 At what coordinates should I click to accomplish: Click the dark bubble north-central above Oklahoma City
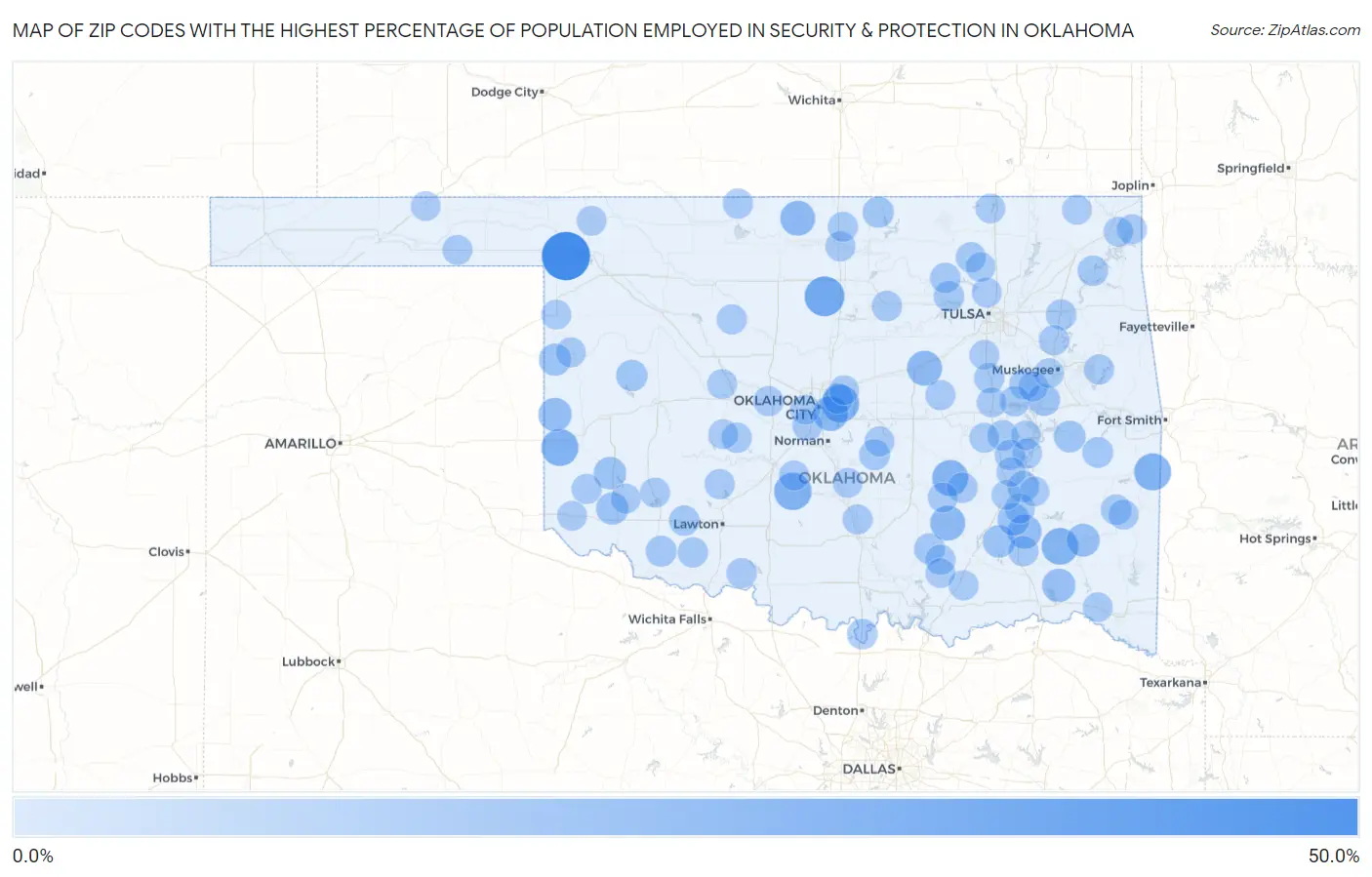pos(825,296)
